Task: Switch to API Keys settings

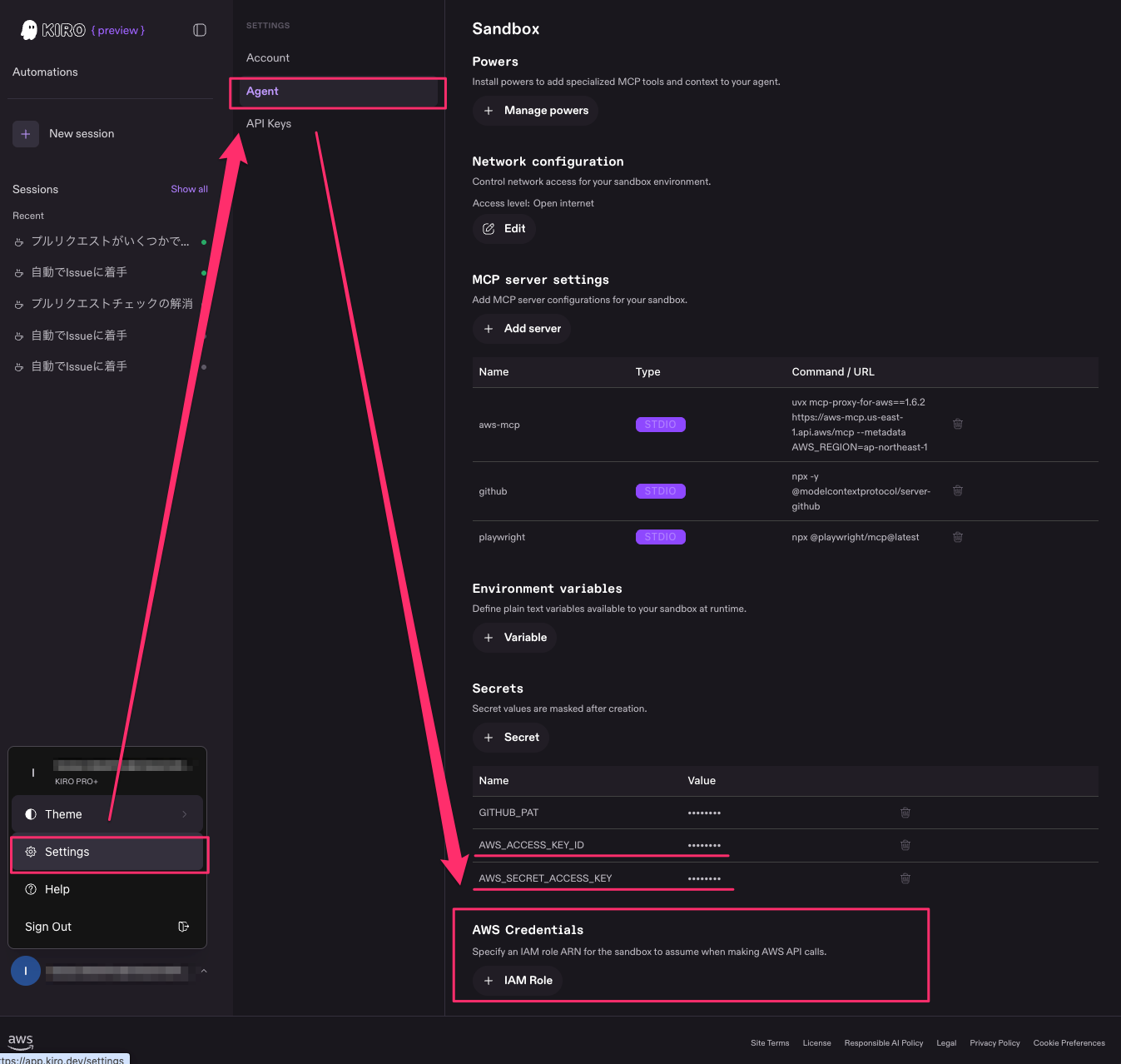Action: 269,123
